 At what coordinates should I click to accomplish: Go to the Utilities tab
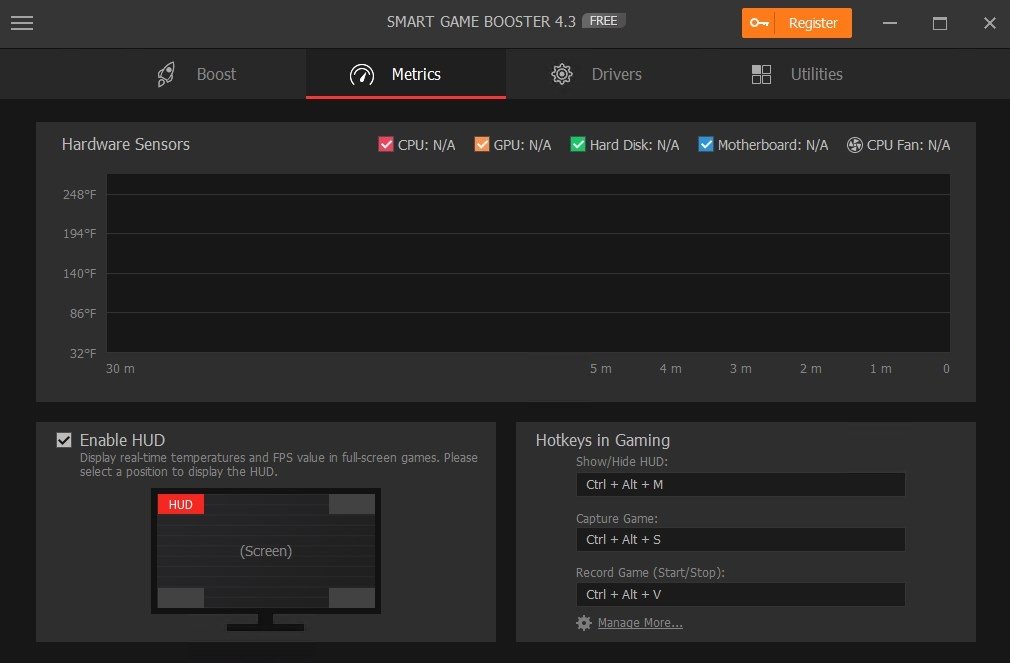[x=805, y=74]
